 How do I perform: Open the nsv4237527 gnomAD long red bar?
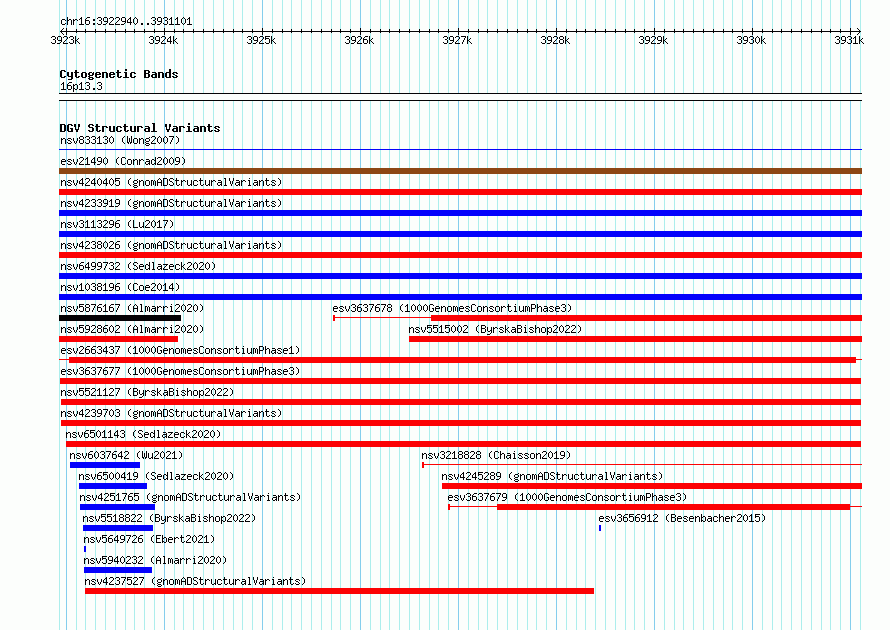click(339, 591)
